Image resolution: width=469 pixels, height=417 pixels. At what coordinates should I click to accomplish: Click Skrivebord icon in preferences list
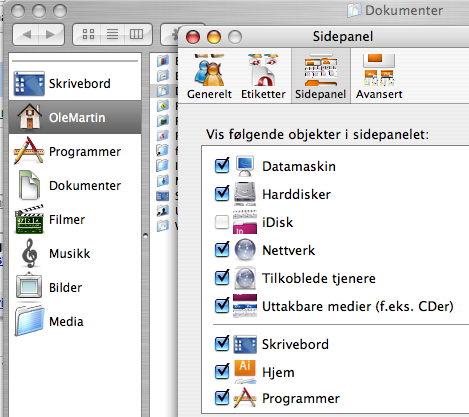coord(245,344)
